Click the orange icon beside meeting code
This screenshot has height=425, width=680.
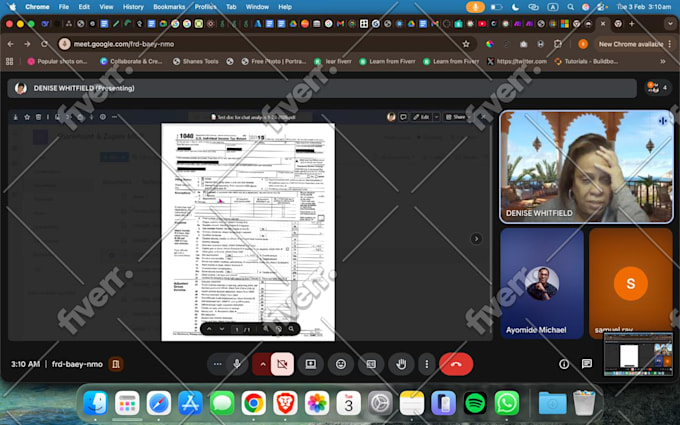click(x=116, y=364)
